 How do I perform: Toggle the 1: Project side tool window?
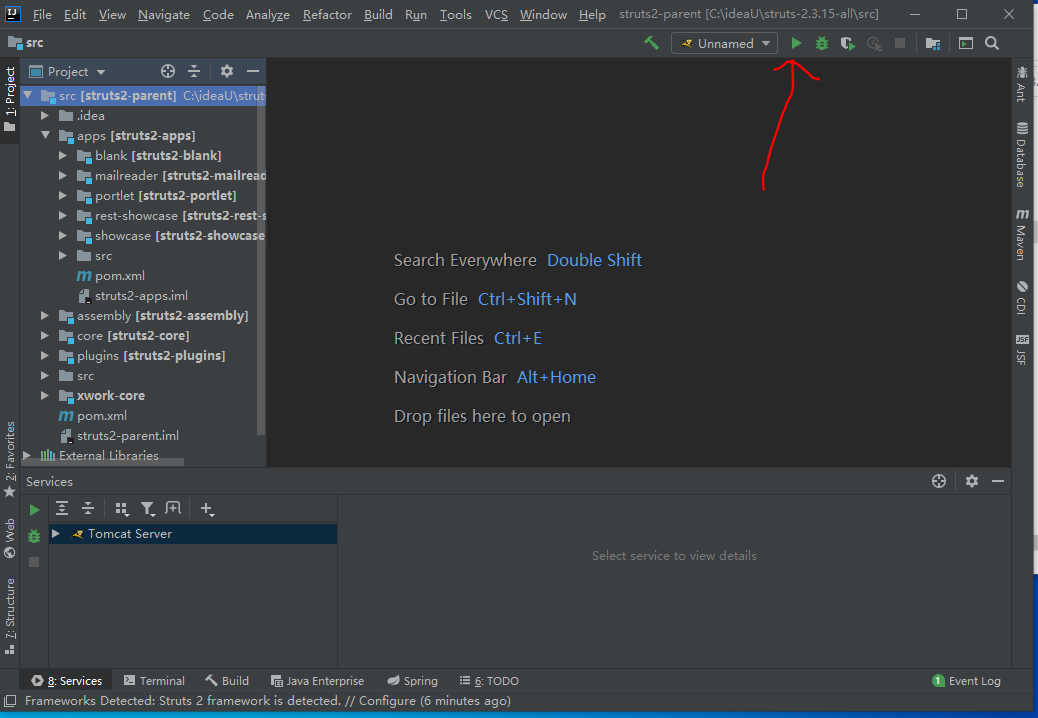10,98
